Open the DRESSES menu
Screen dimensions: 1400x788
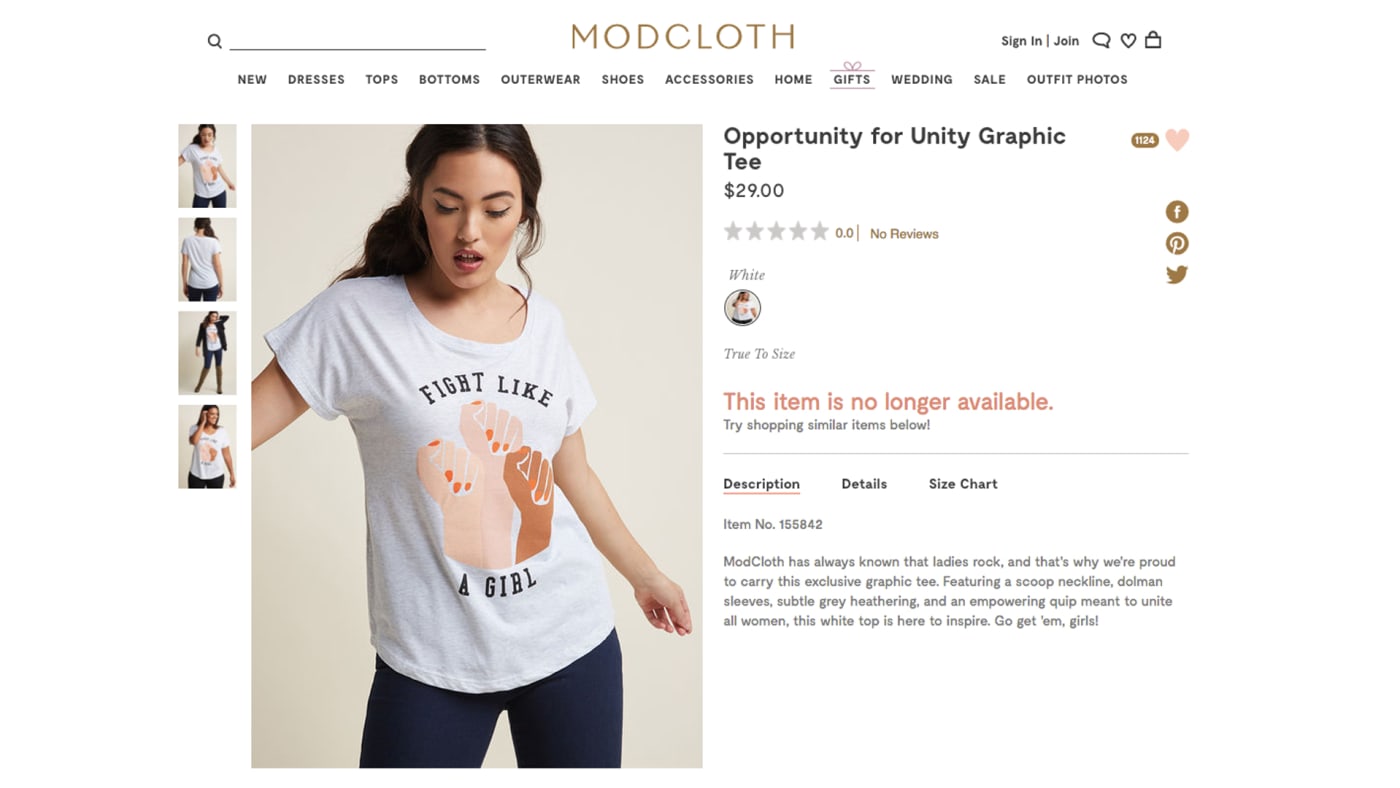point(316,80)
